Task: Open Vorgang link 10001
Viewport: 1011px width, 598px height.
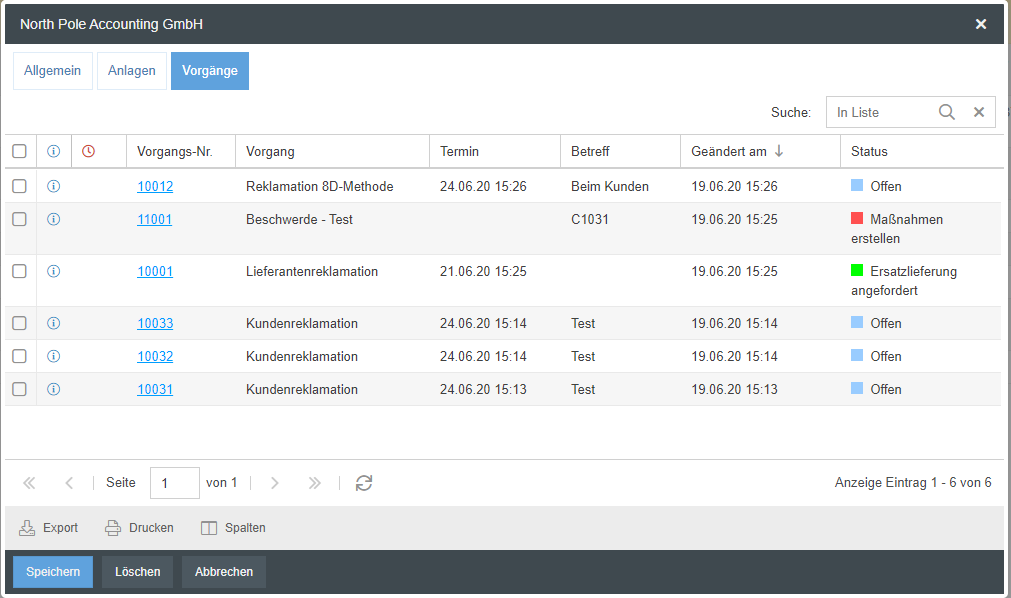Action: tap(155, 272)
